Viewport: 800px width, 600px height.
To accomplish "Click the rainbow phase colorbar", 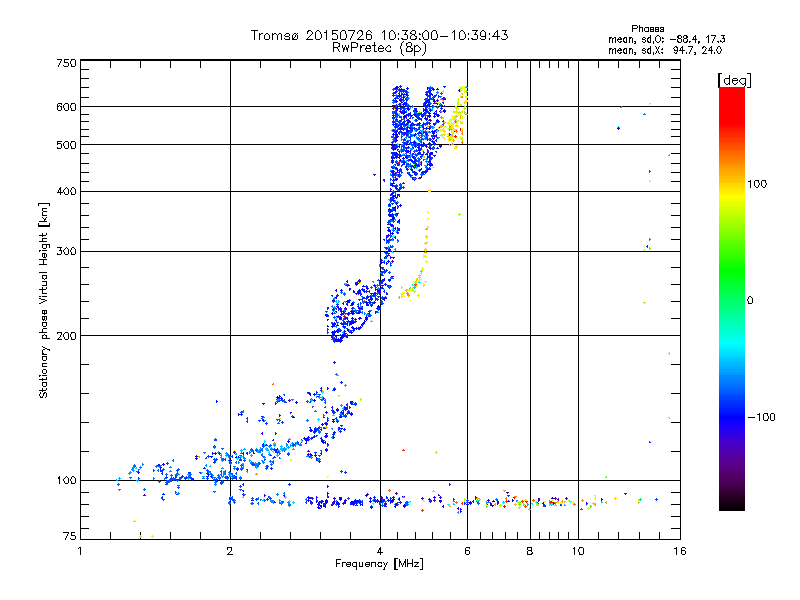I will [x=732, y=298].
